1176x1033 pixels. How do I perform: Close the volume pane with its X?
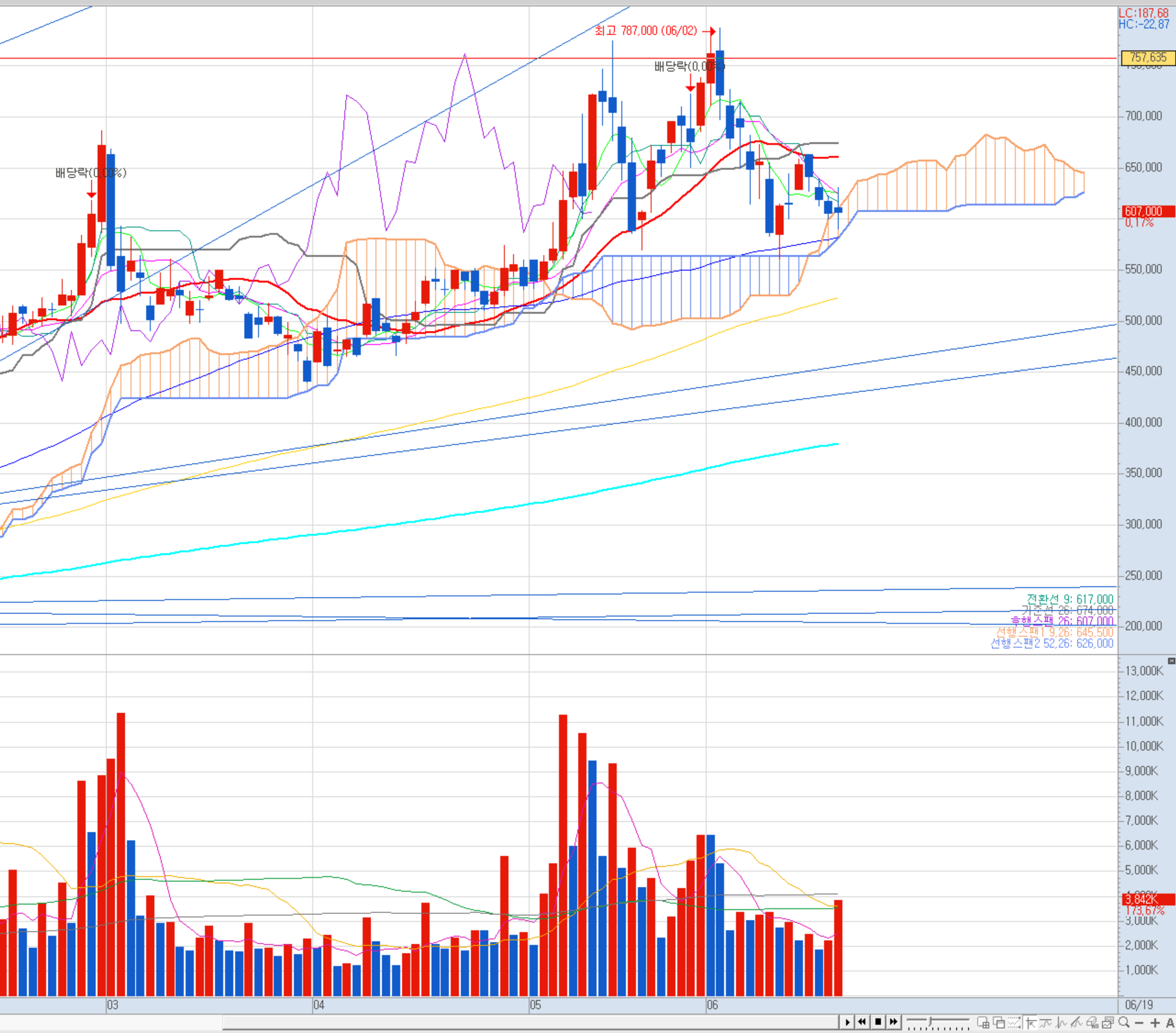1171,661
